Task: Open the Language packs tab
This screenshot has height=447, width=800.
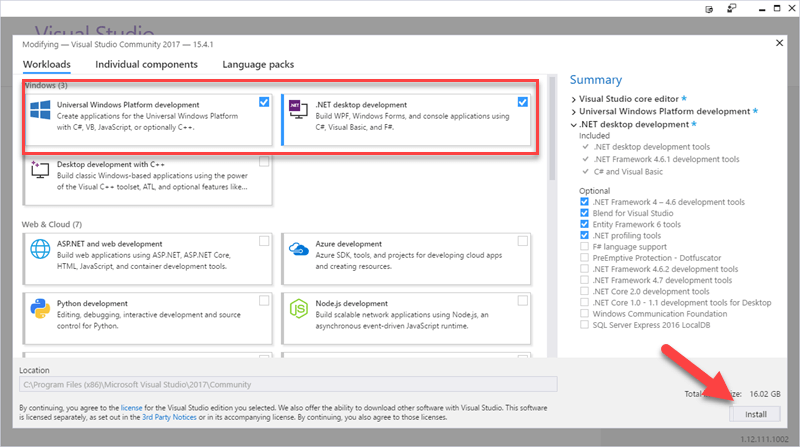Action: (258, 64)
